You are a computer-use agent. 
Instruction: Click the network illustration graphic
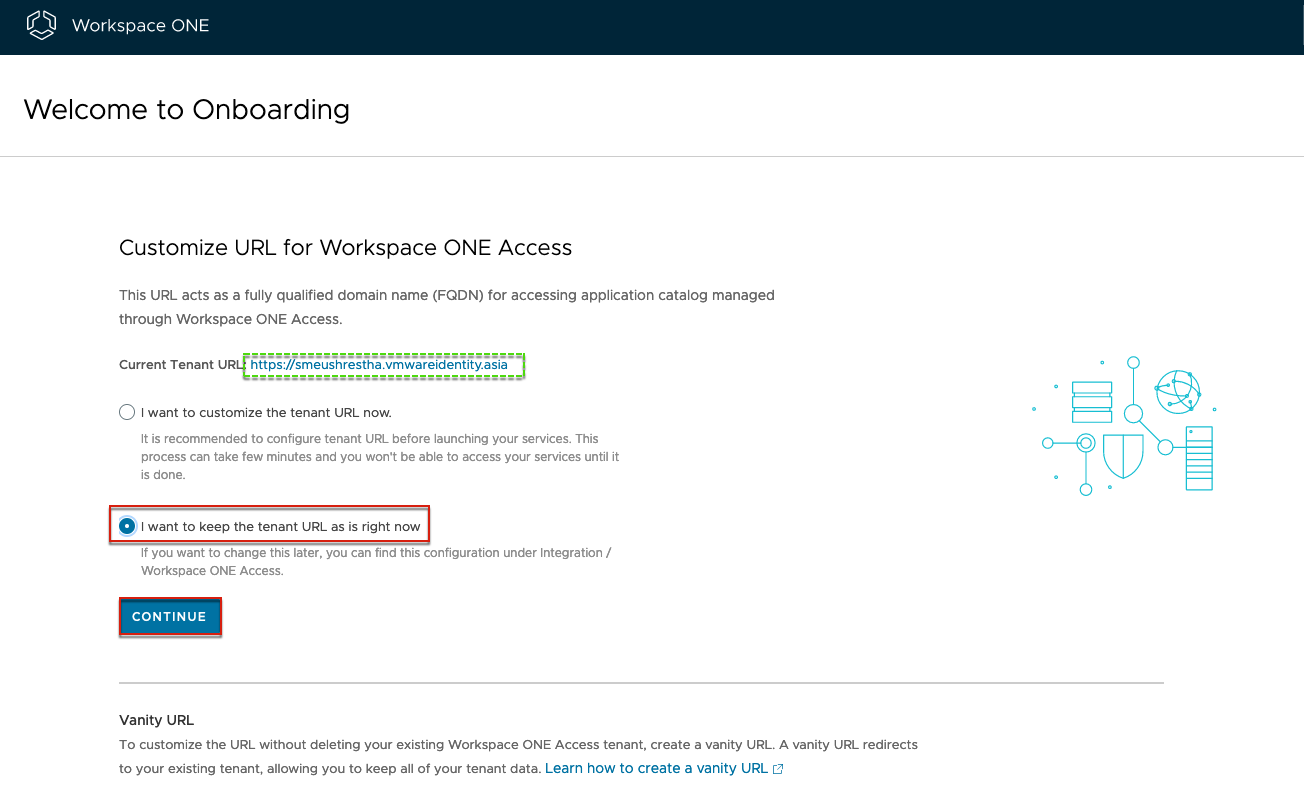click(1125, 425)
